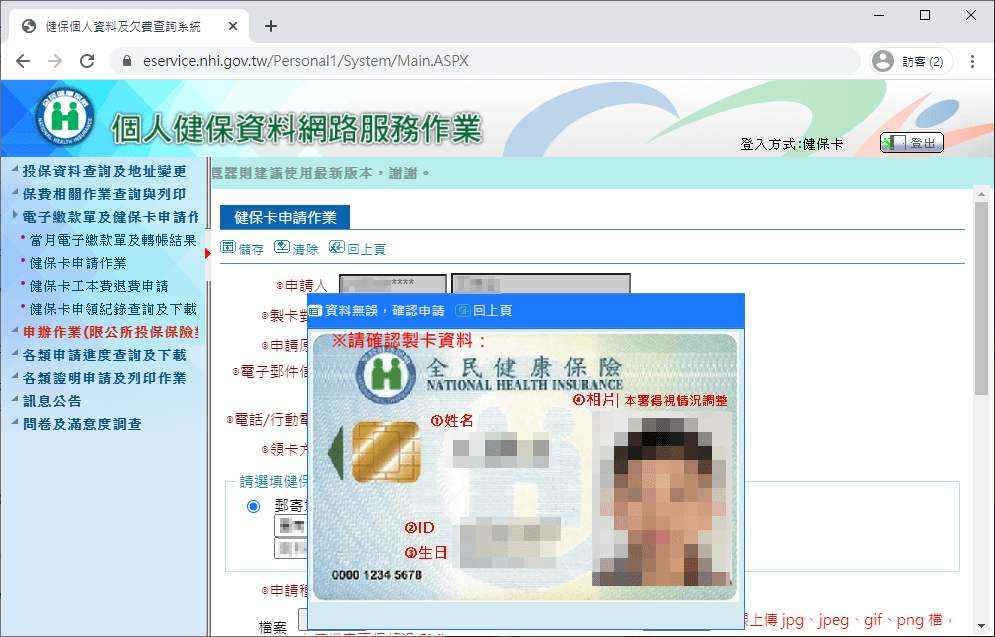Click the address bar URL
The image size is (995, 637).
point(306,61)
